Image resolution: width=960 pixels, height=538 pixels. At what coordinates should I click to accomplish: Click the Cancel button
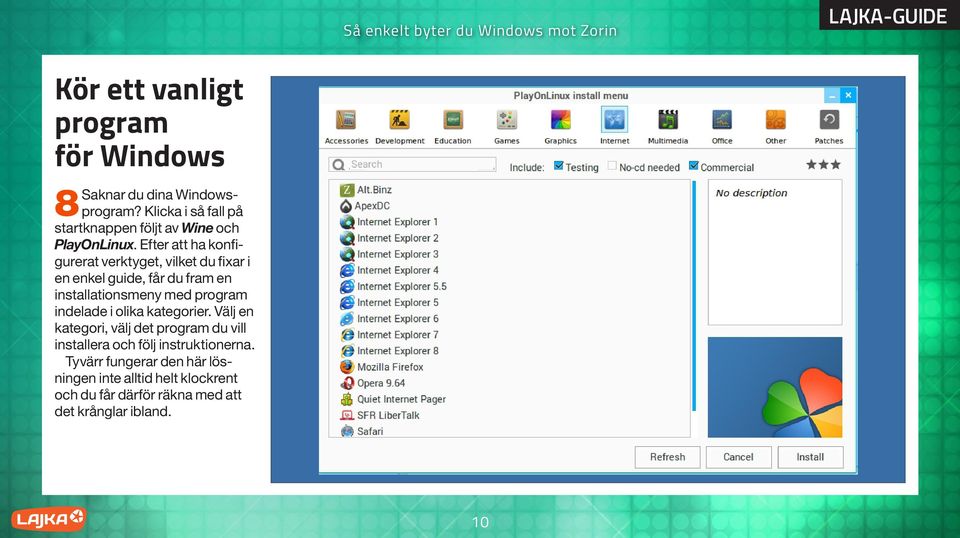(x=738, y=457)
